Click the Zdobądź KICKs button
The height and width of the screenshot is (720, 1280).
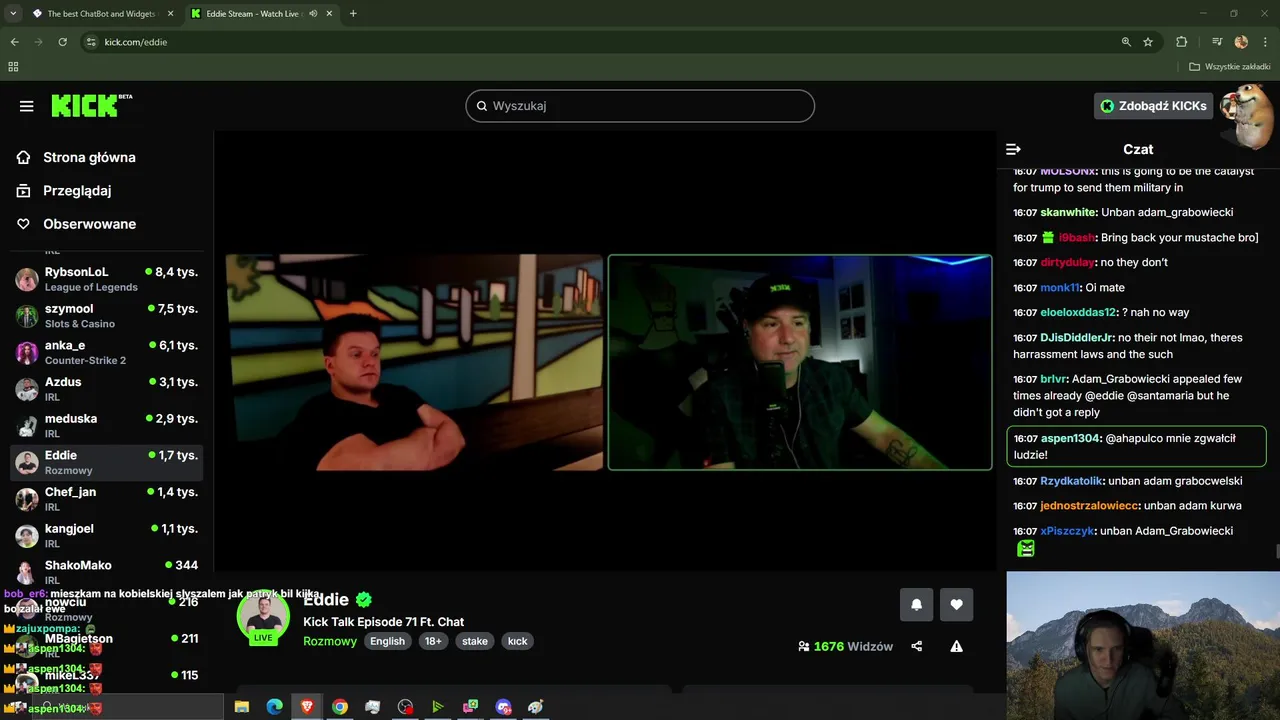click(x=1153, y=106)
